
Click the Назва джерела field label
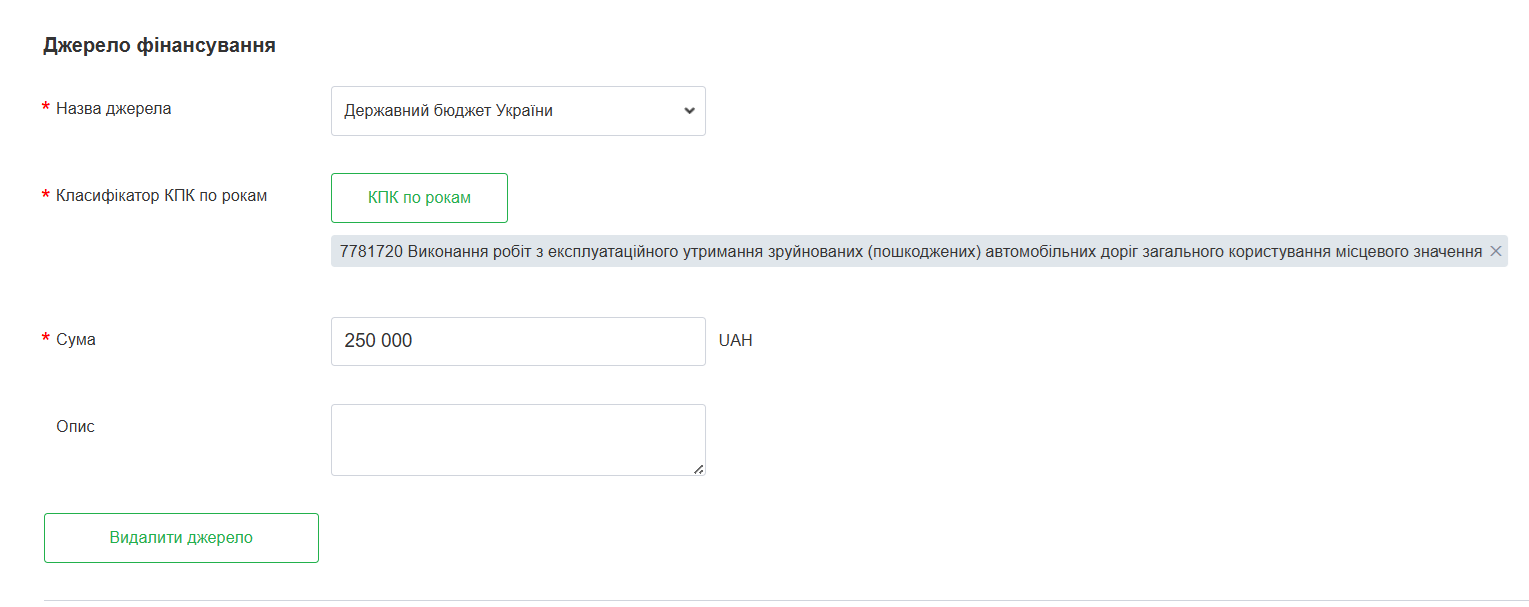tap(113, 109)
